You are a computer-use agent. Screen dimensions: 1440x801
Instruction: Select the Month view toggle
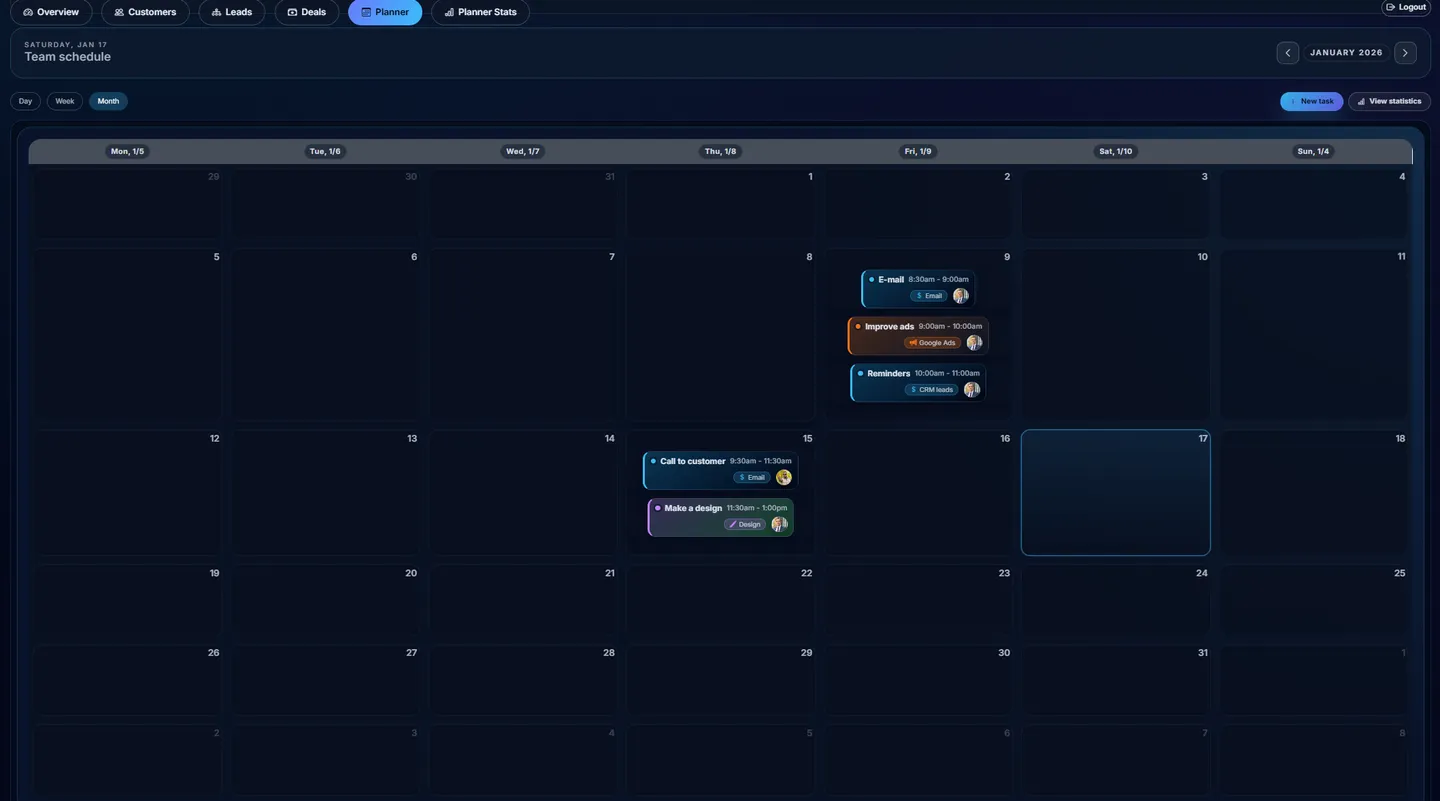point(108,101)
